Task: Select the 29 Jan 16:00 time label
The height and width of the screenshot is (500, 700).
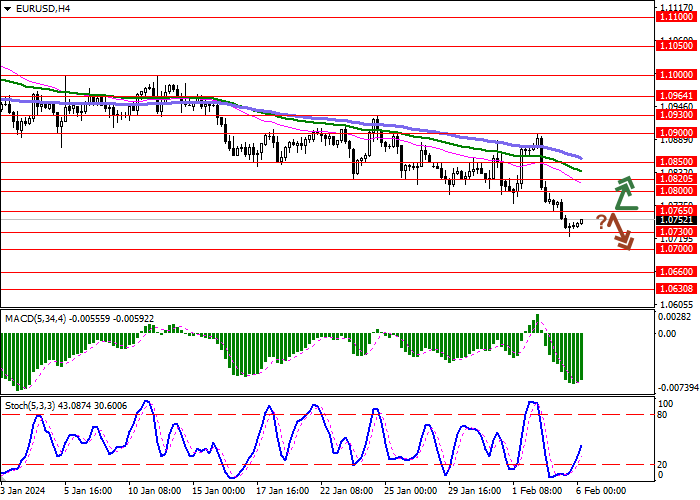Action: pyautogui.click(x=475, y=490)
